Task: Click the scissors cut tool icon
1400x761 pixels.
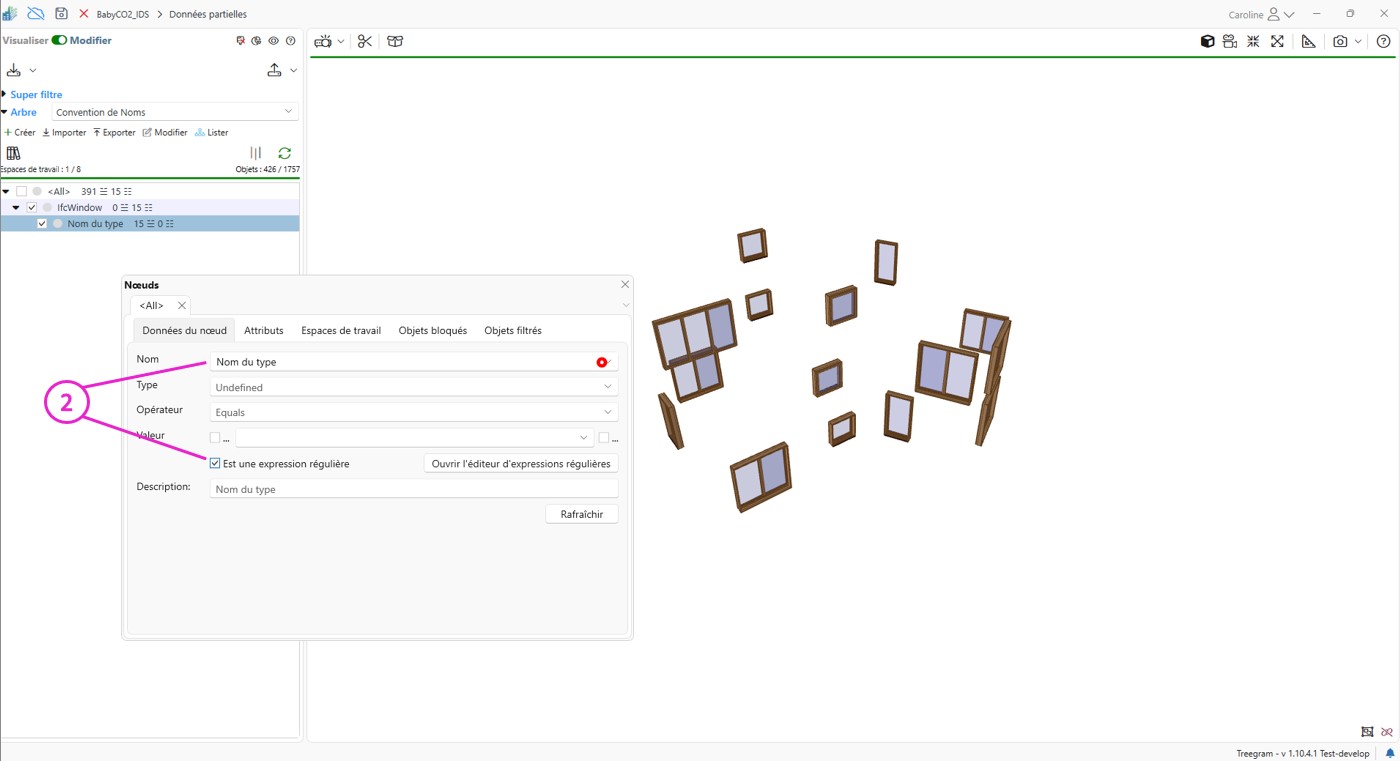Action: (x=364, y=41)
